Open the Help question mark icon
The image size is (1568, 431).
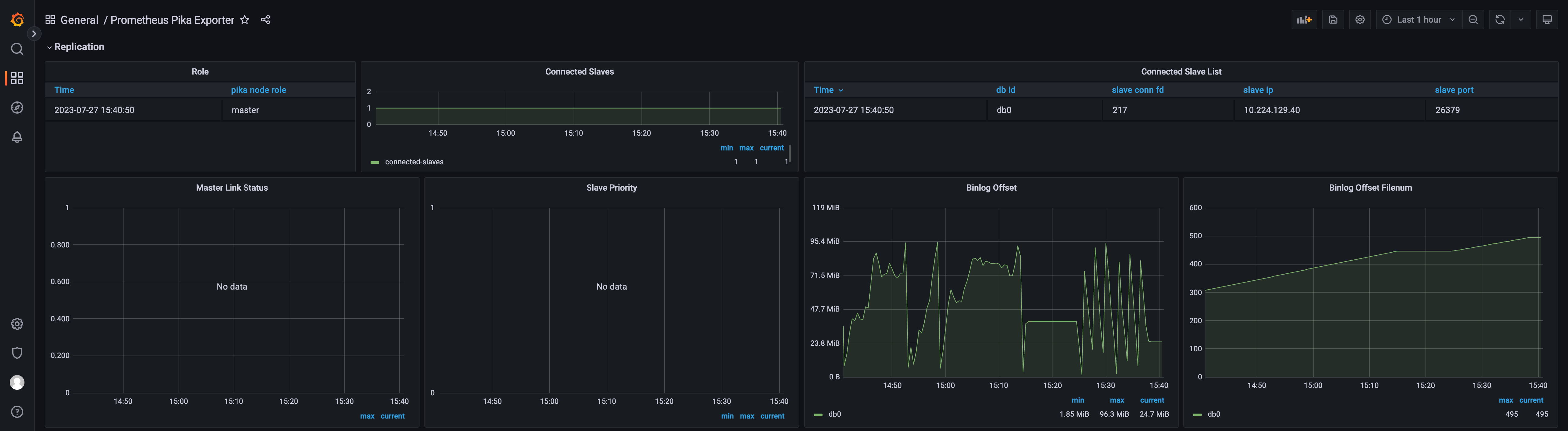(x=17, y=412)
